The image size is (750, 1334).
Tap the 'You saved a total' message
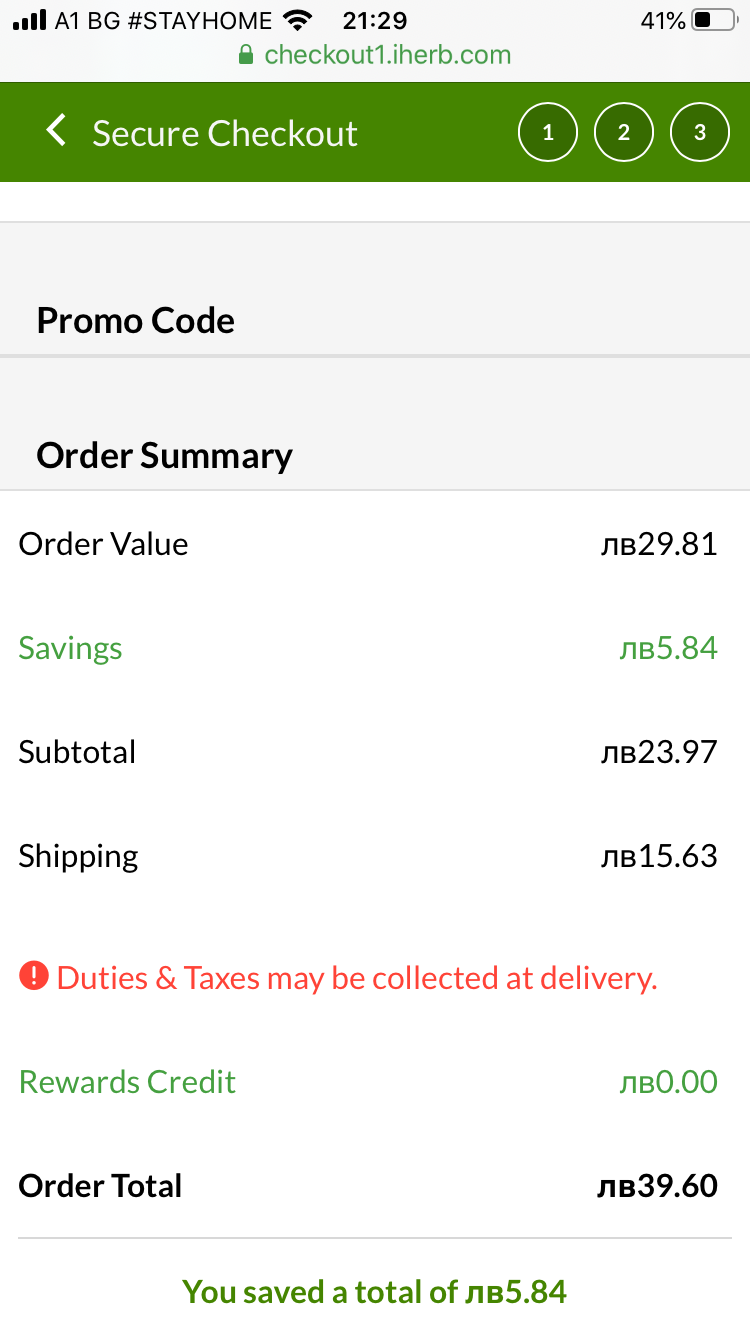[x=374, y=1291]
